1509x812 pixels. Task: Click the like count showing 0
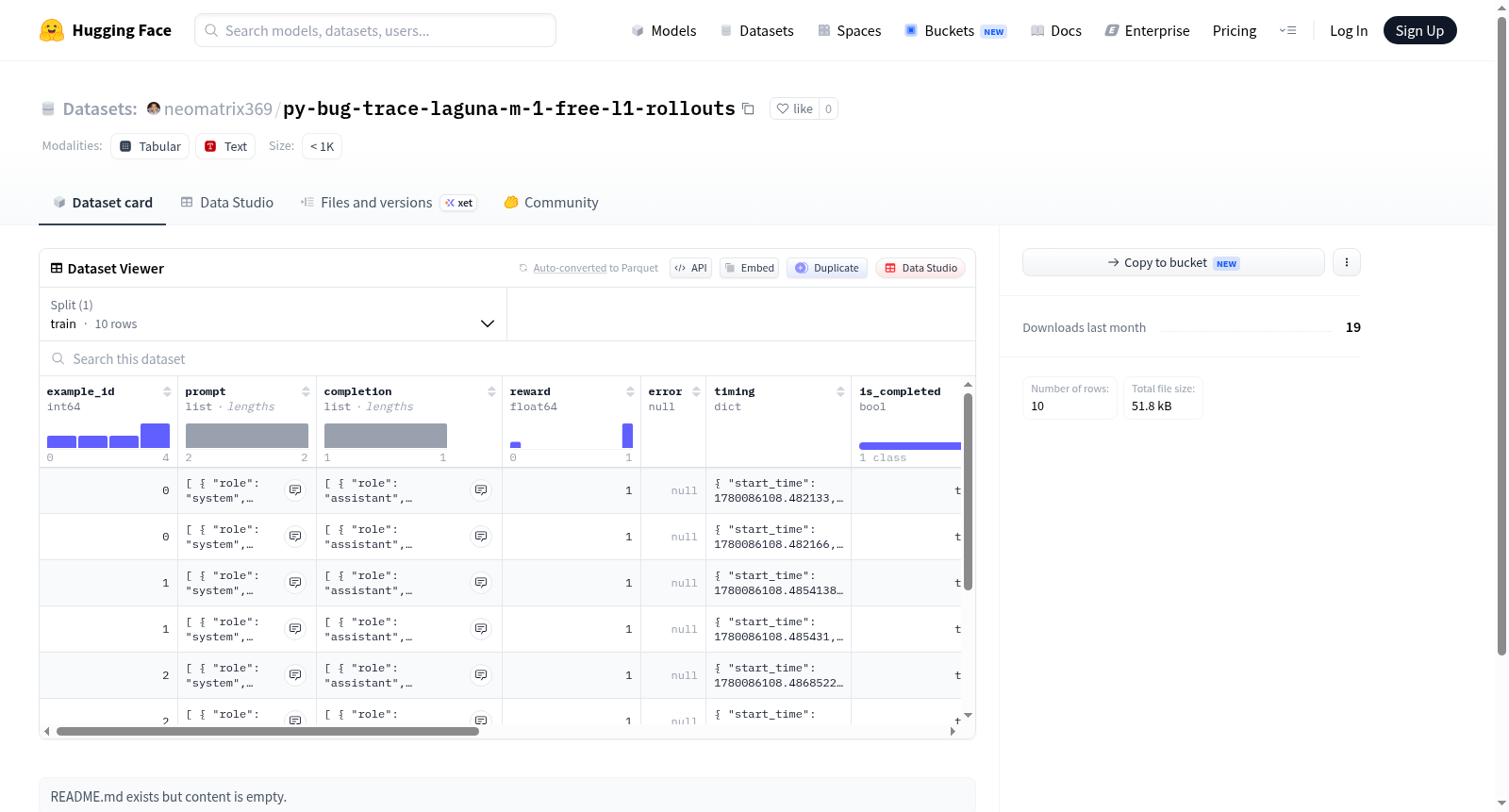[828, 108]
